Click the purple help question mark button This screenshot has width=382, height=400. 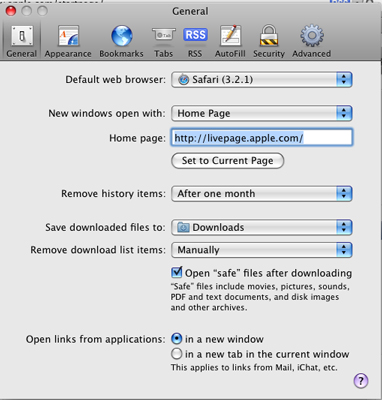[361, 380]
